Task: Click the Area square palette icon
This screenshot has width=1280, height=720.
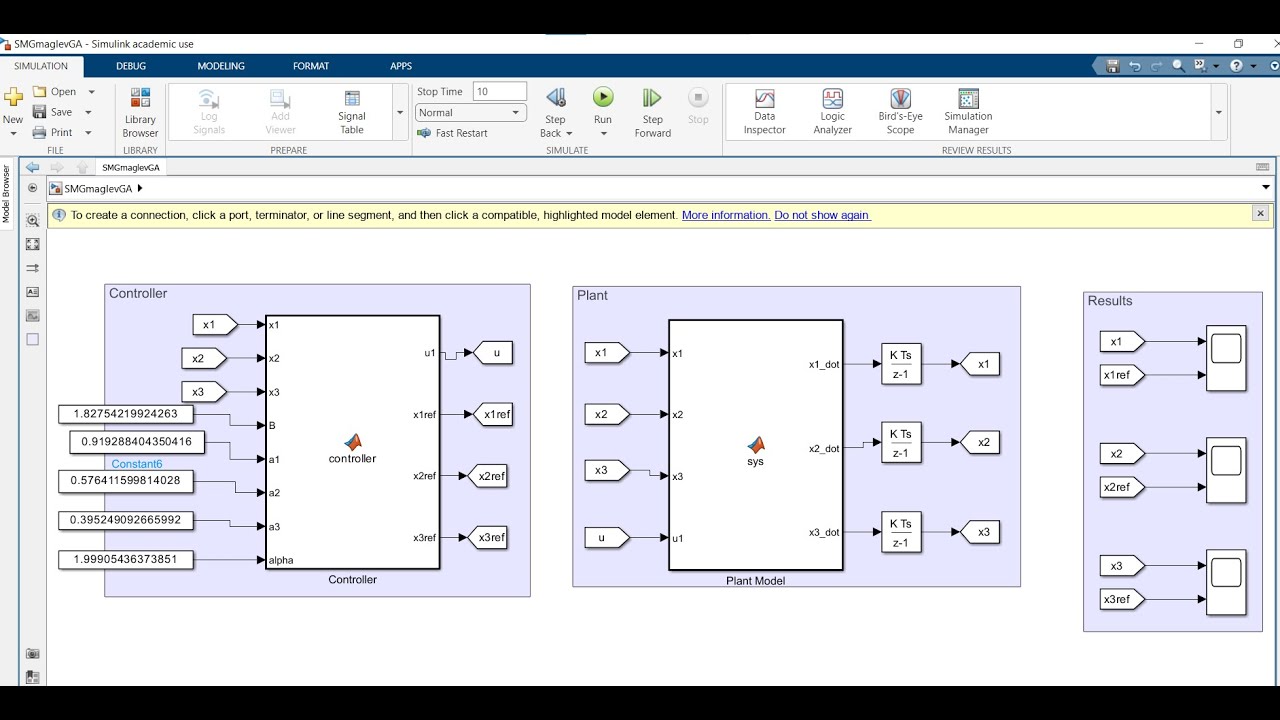Action: (x=32, y=340)
